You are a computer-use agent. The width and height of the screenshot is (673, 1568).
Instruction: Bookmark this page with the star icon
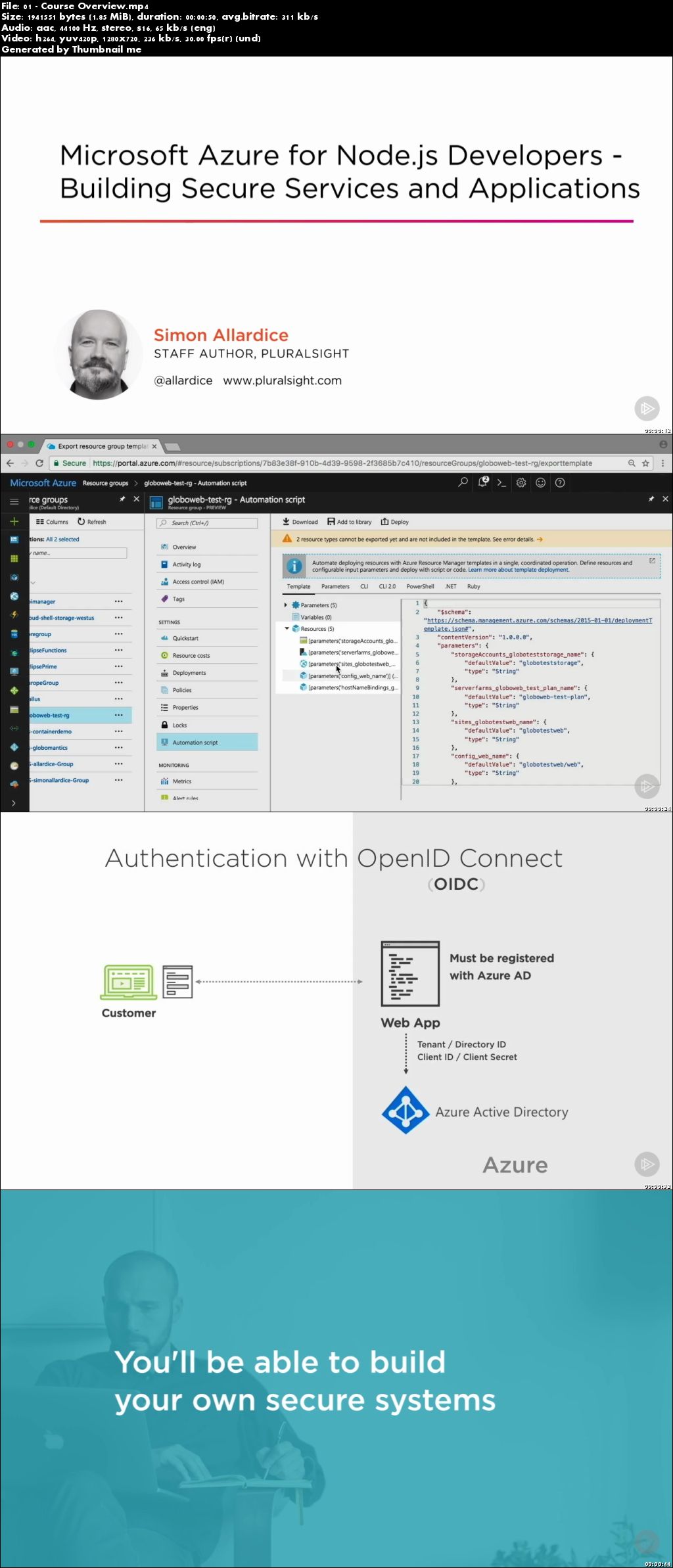[645, 463]
